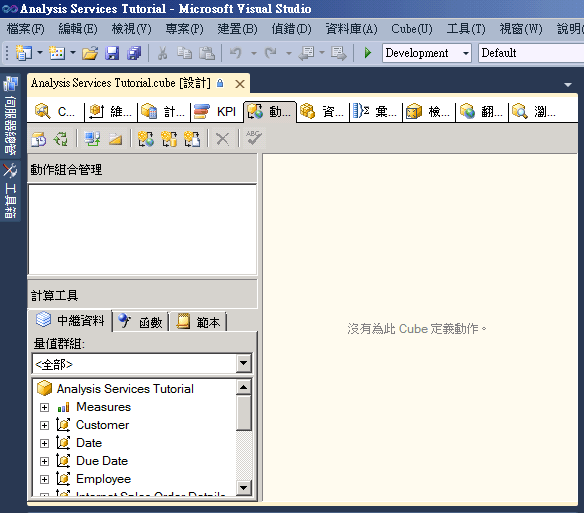This screenshot has height=513, width=584.
Task: Click the Navigate Forward icon
Action: coord(339,53)
